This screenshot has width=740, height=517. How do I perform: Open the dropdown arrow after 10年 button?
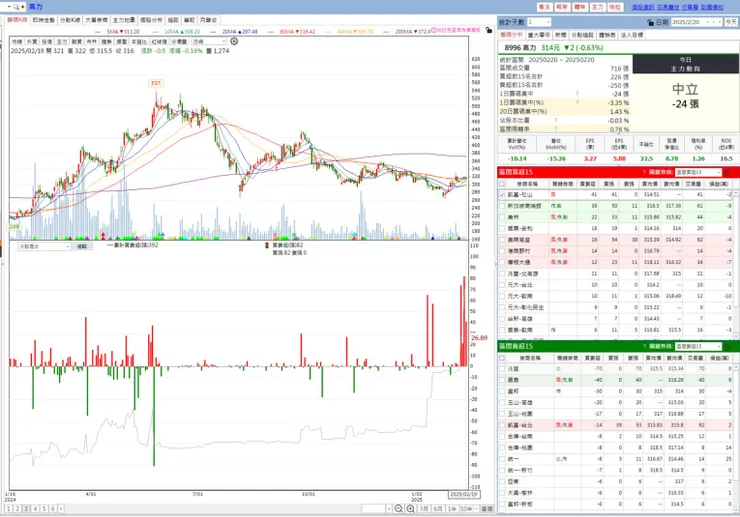click(x=477, y=509)
